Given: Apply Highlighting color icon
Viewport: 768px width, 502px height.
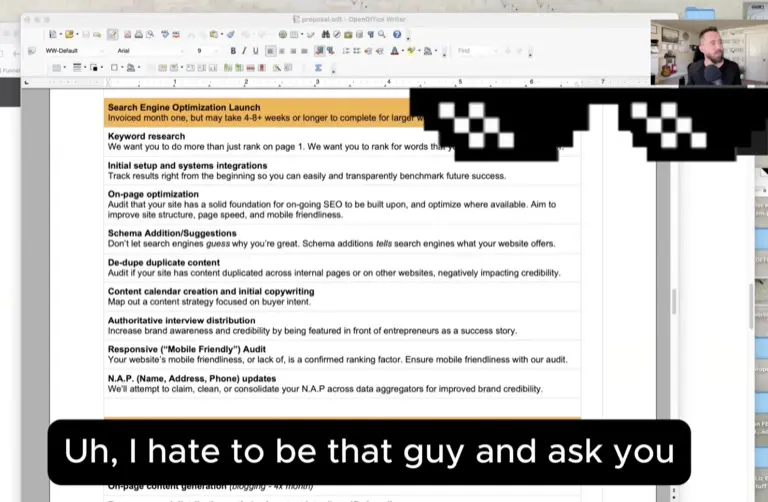Looking at the screenshot, I should pos(411,51).
